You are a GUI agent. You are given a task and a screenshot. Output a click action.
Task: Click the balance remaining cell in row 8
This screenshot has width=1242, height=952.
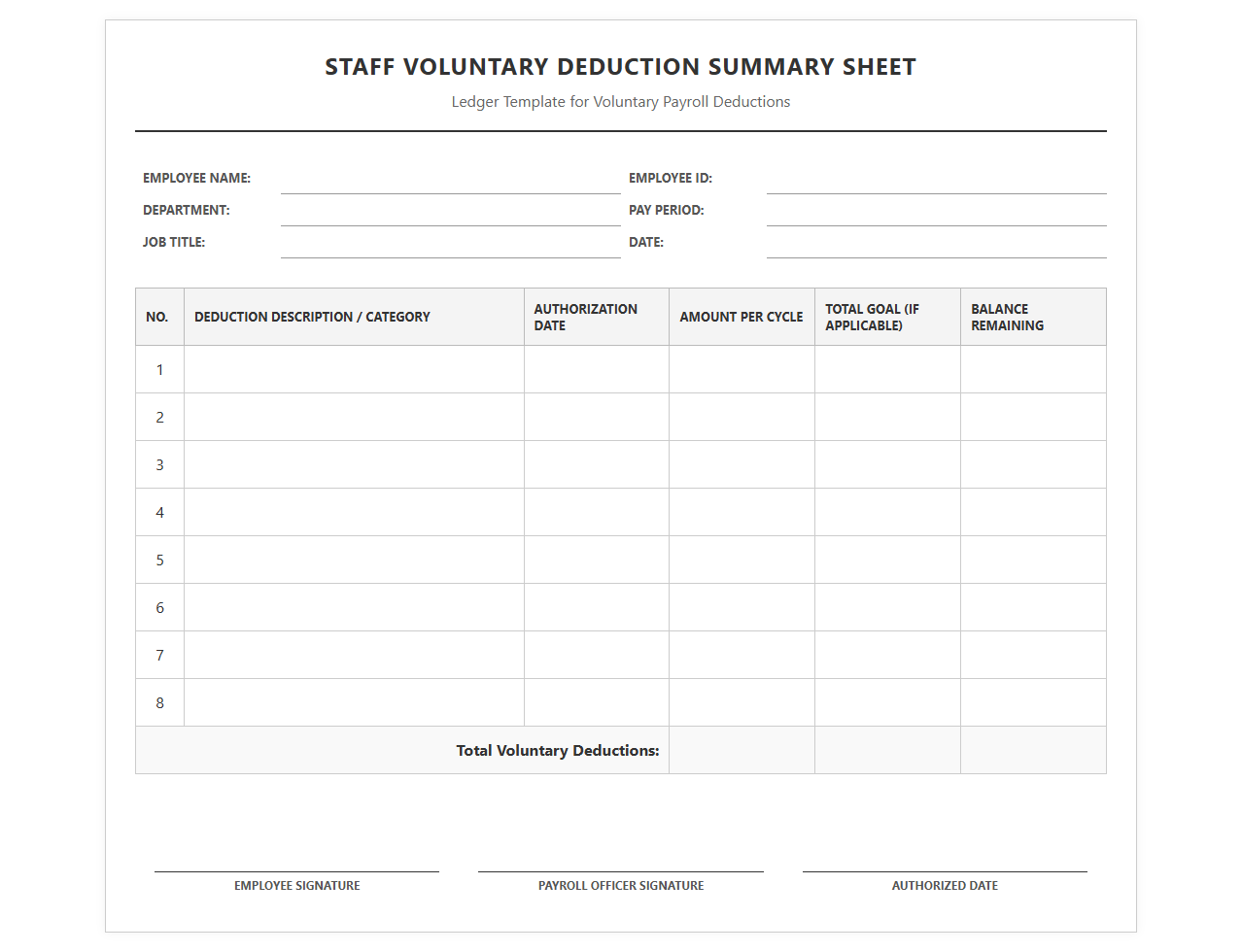pyautogui.click(x=1033, y=702)
